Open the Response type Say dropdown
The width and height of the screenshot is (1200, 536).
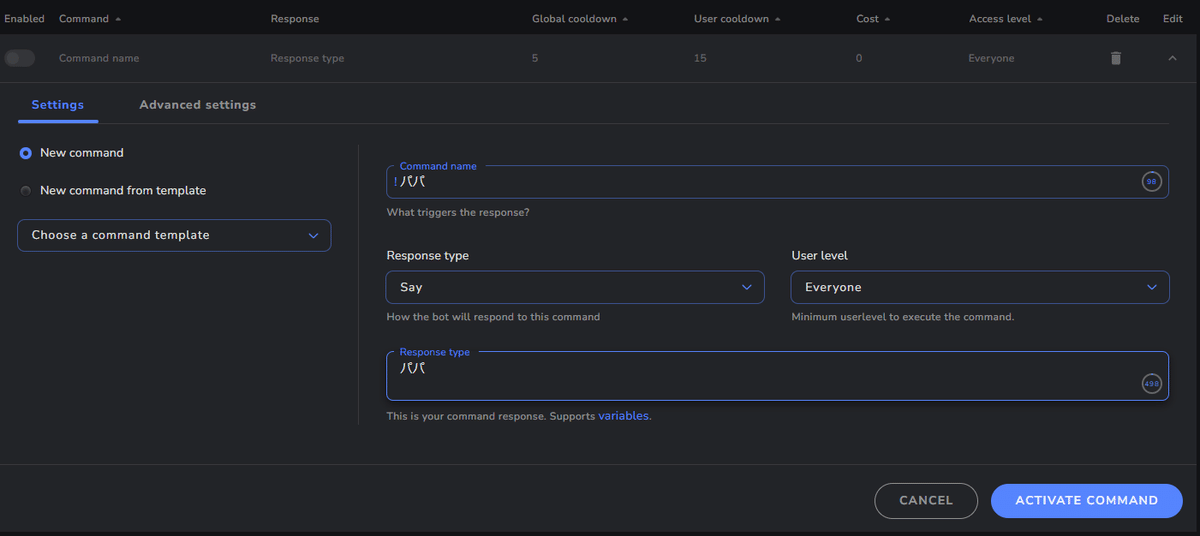(575, 287)
